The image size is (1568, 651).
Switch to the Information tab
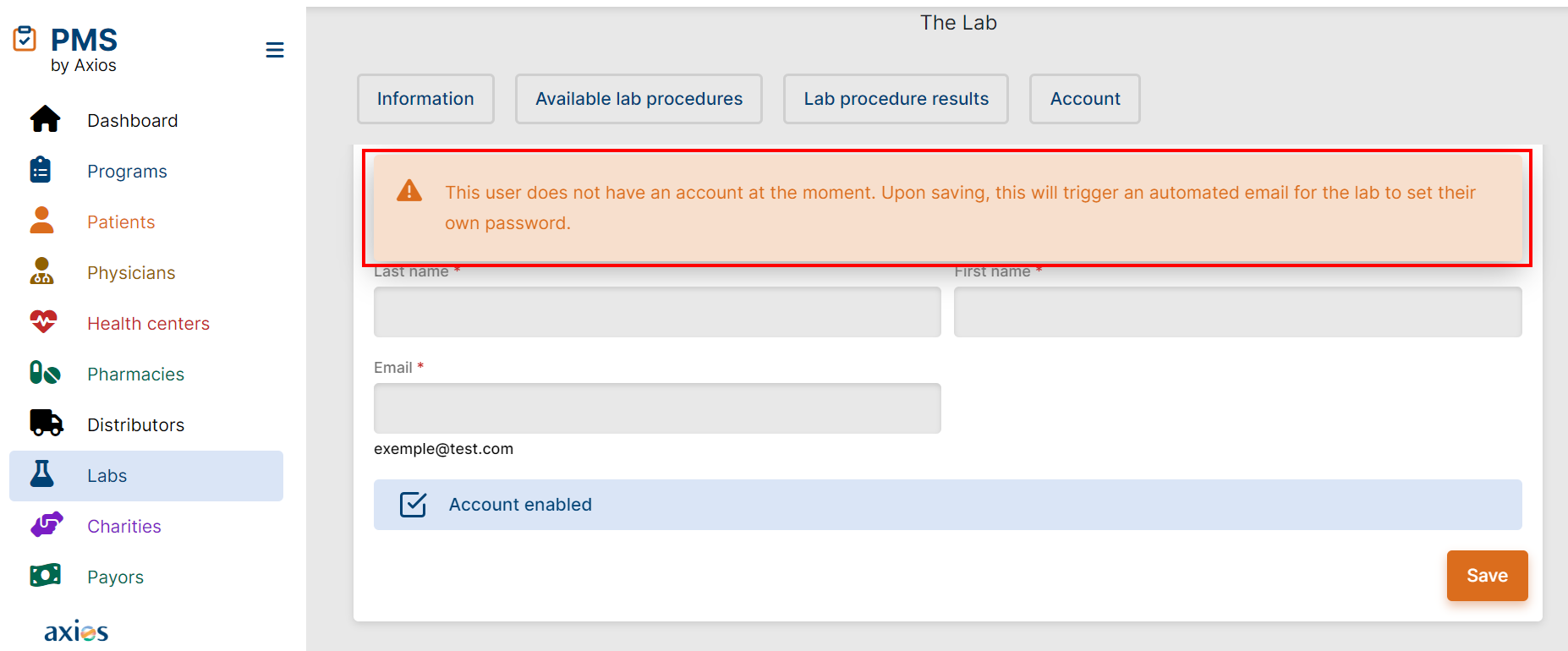(x=425, y=99)
